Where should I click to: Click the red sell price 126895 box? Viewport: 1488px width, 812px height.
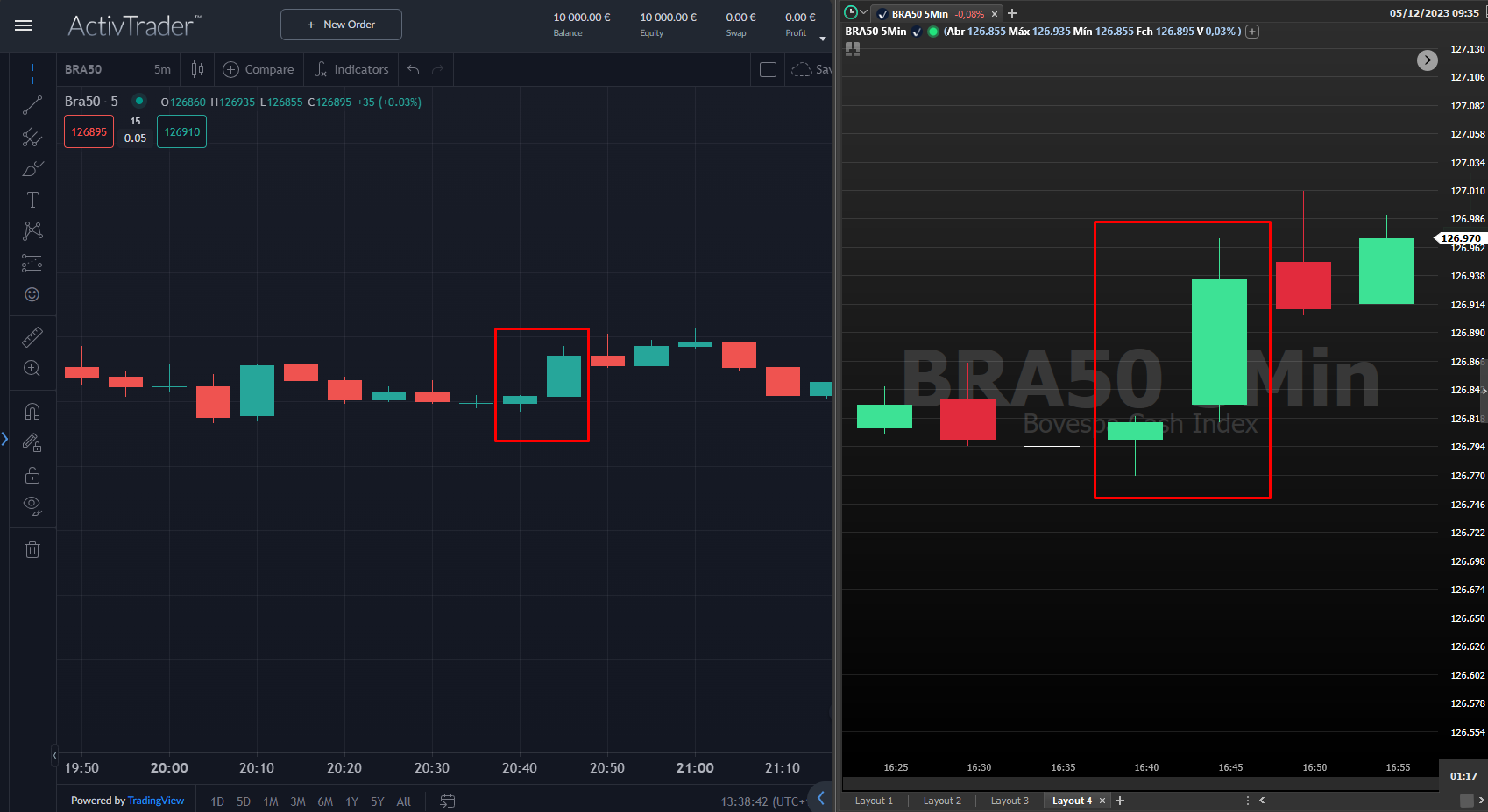(89, 131)
